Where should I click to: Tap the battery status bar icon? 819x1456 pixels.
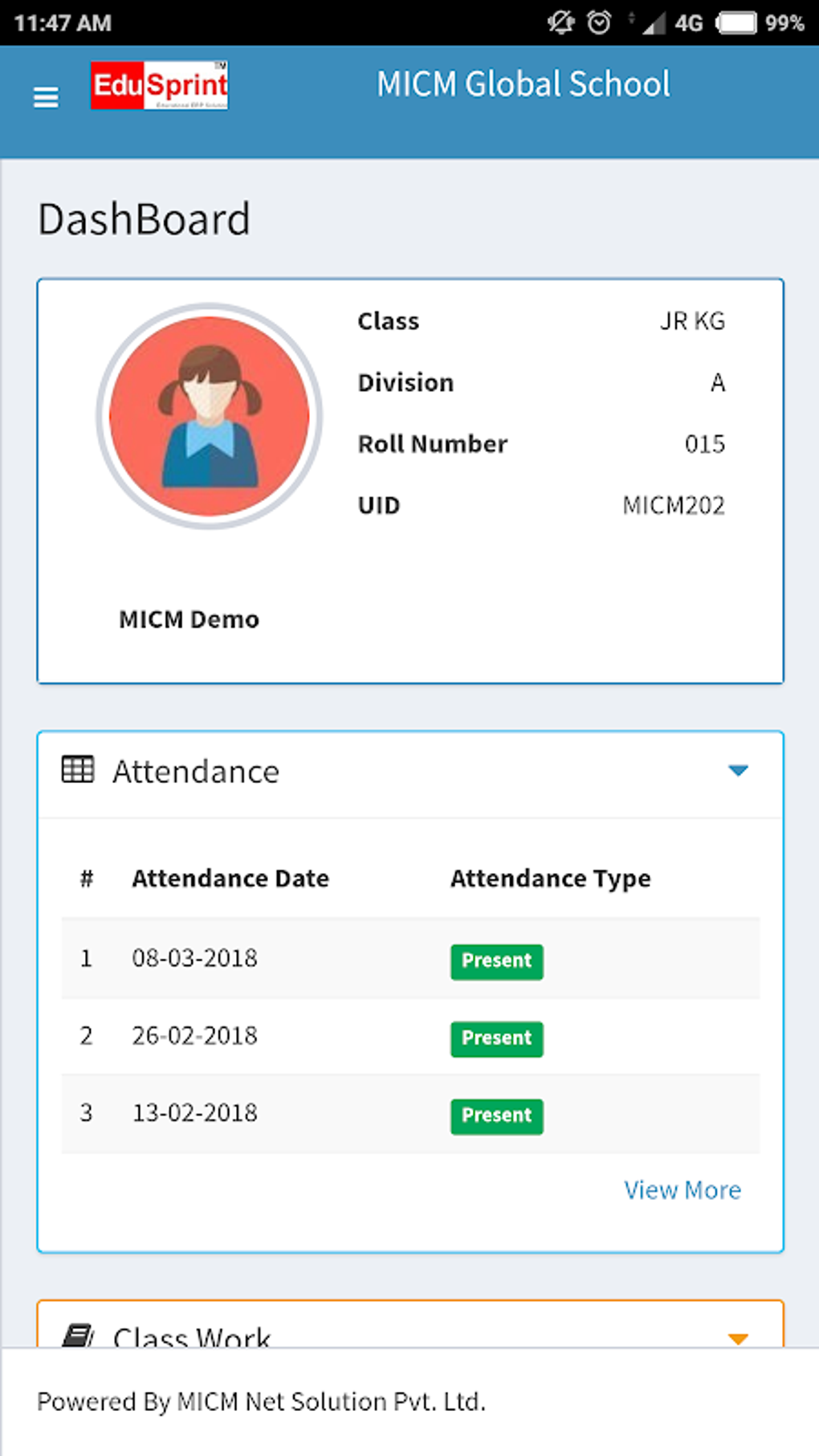(736, 22)
